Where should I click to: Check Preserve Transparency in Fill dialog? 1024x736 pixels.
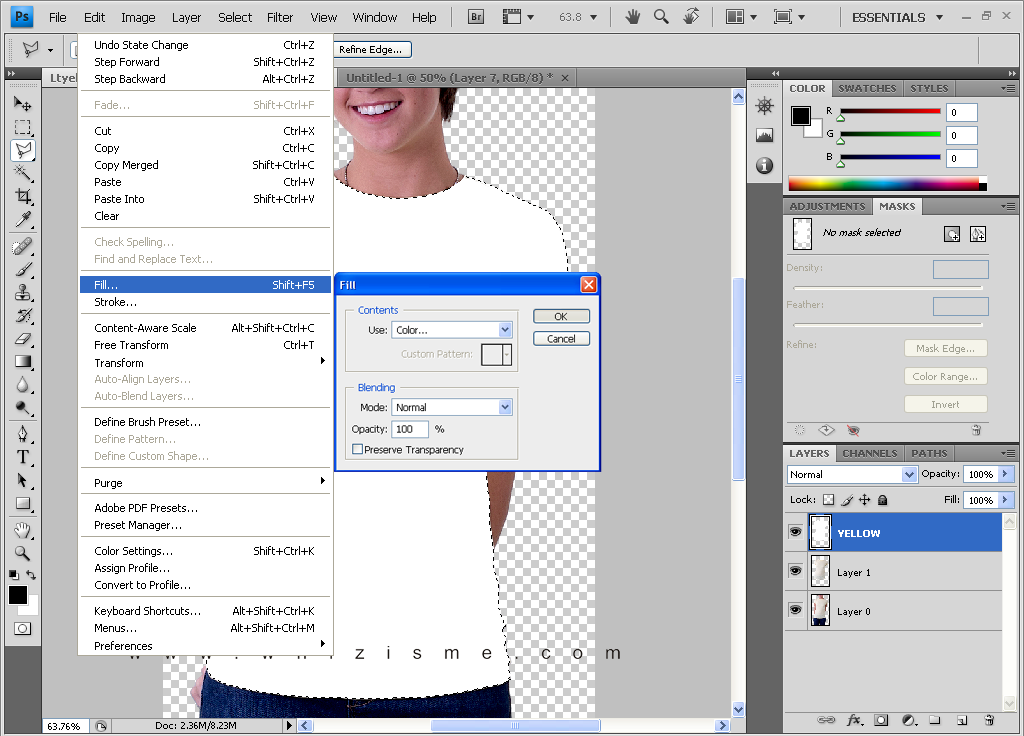pyautogui.click(x=357, y=449)
